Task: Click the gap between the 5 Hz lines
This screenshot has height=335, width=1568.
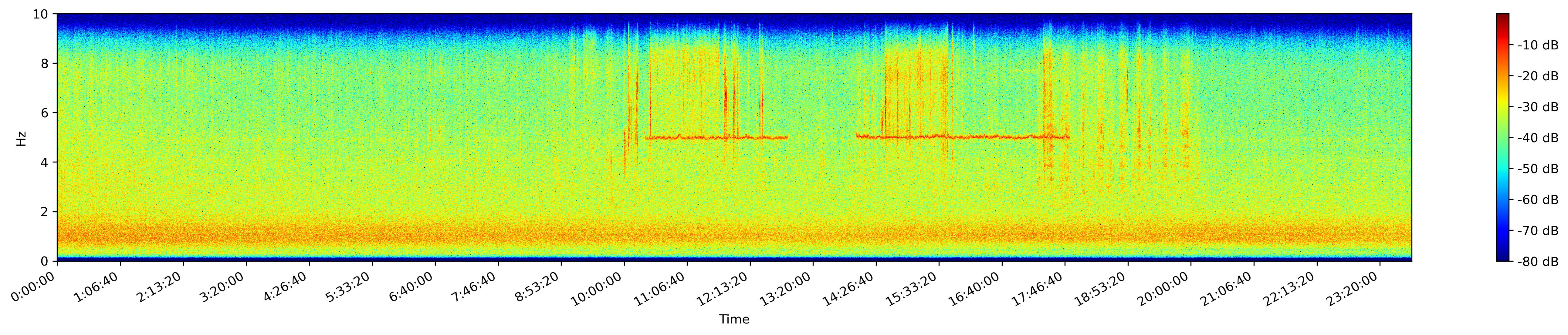Action: [x=822, y=137]
